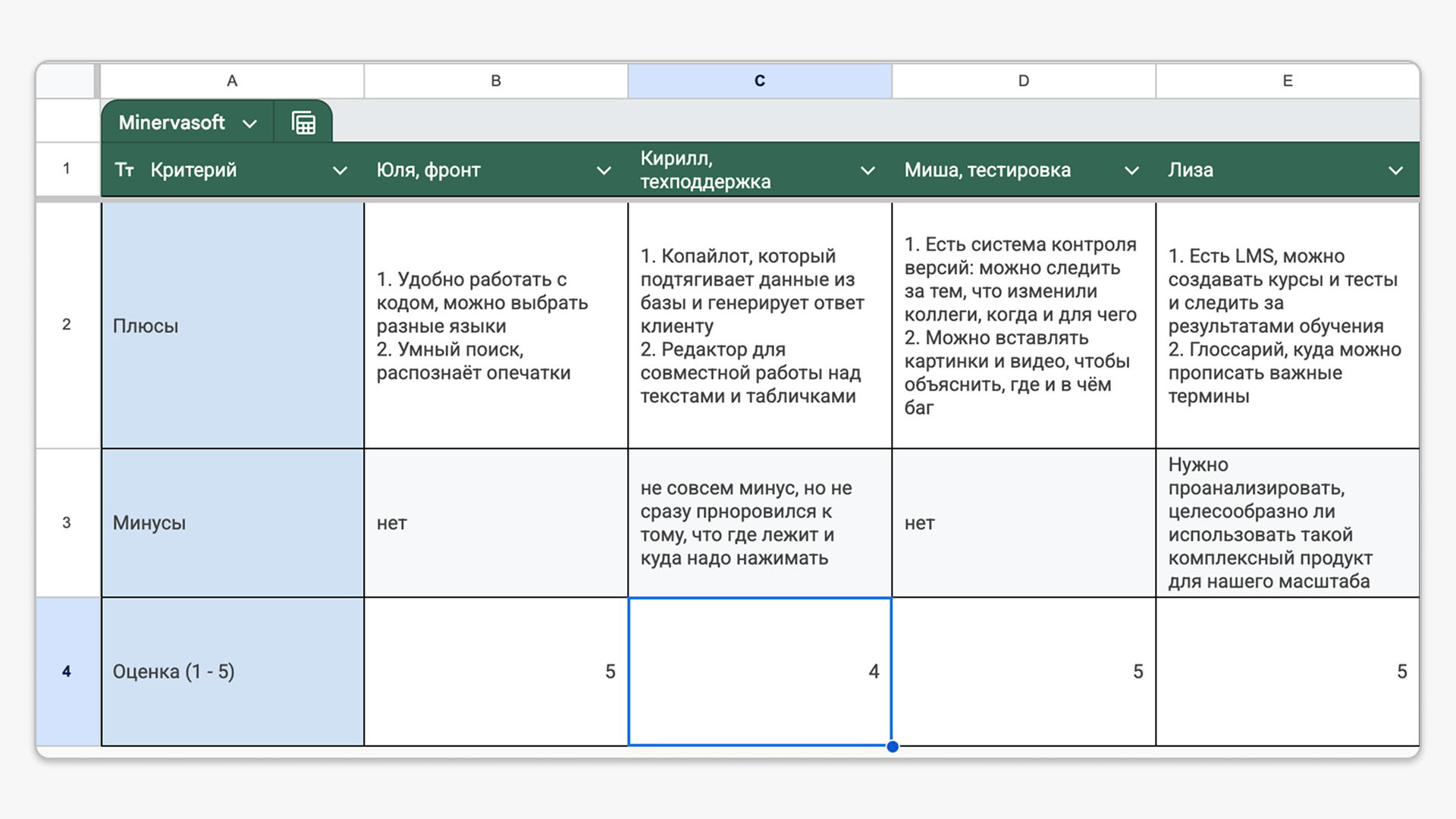Select column D header
Image resolution: width=1456 pixels, height=819 pixels.
1024,81
